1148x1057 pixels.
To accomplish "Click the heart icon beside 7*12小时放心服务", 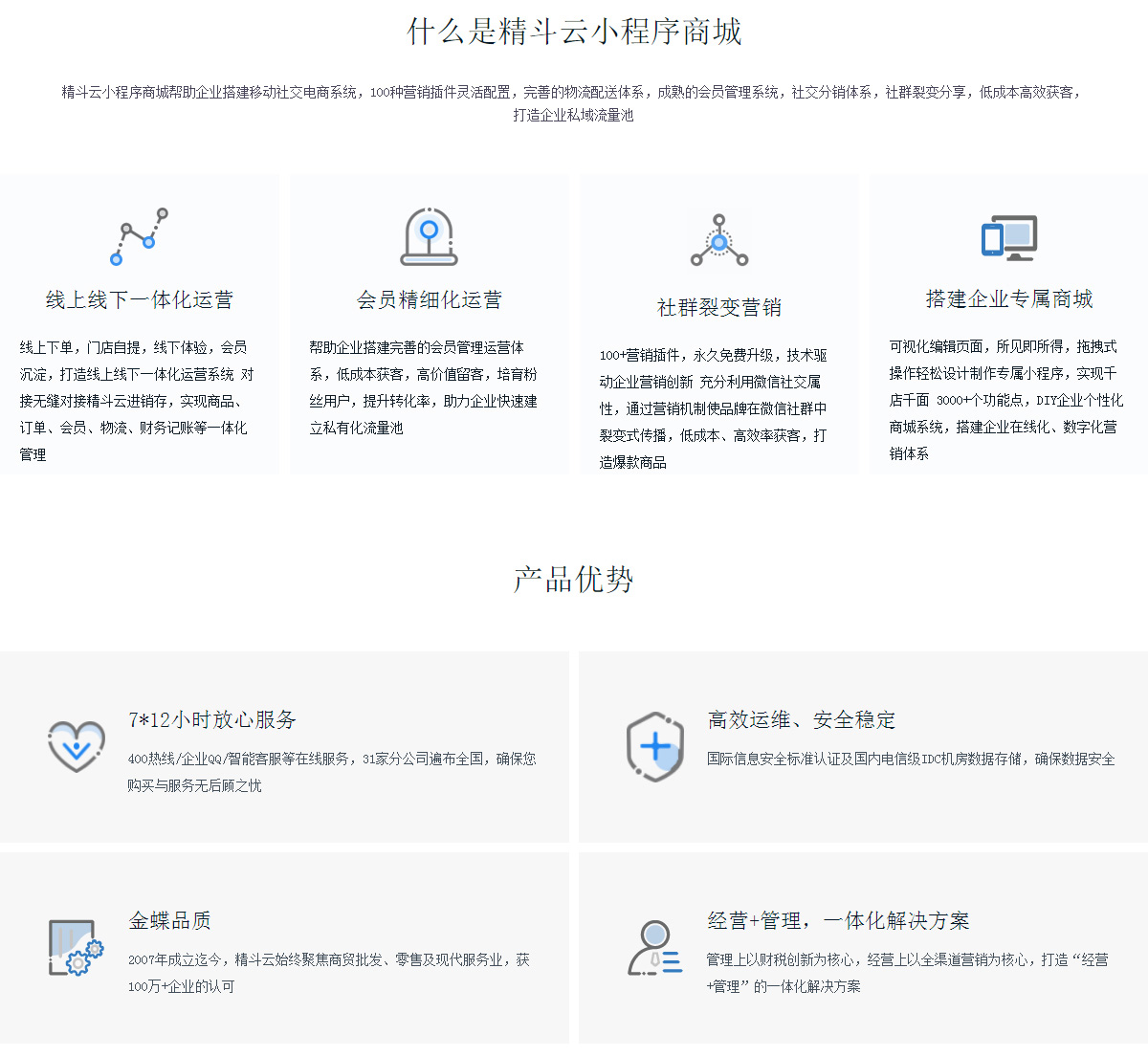I will point(77,746).
